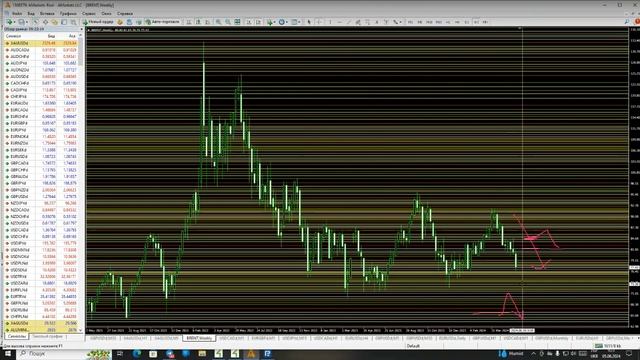Select the crosshair tool

pos(319,22)
